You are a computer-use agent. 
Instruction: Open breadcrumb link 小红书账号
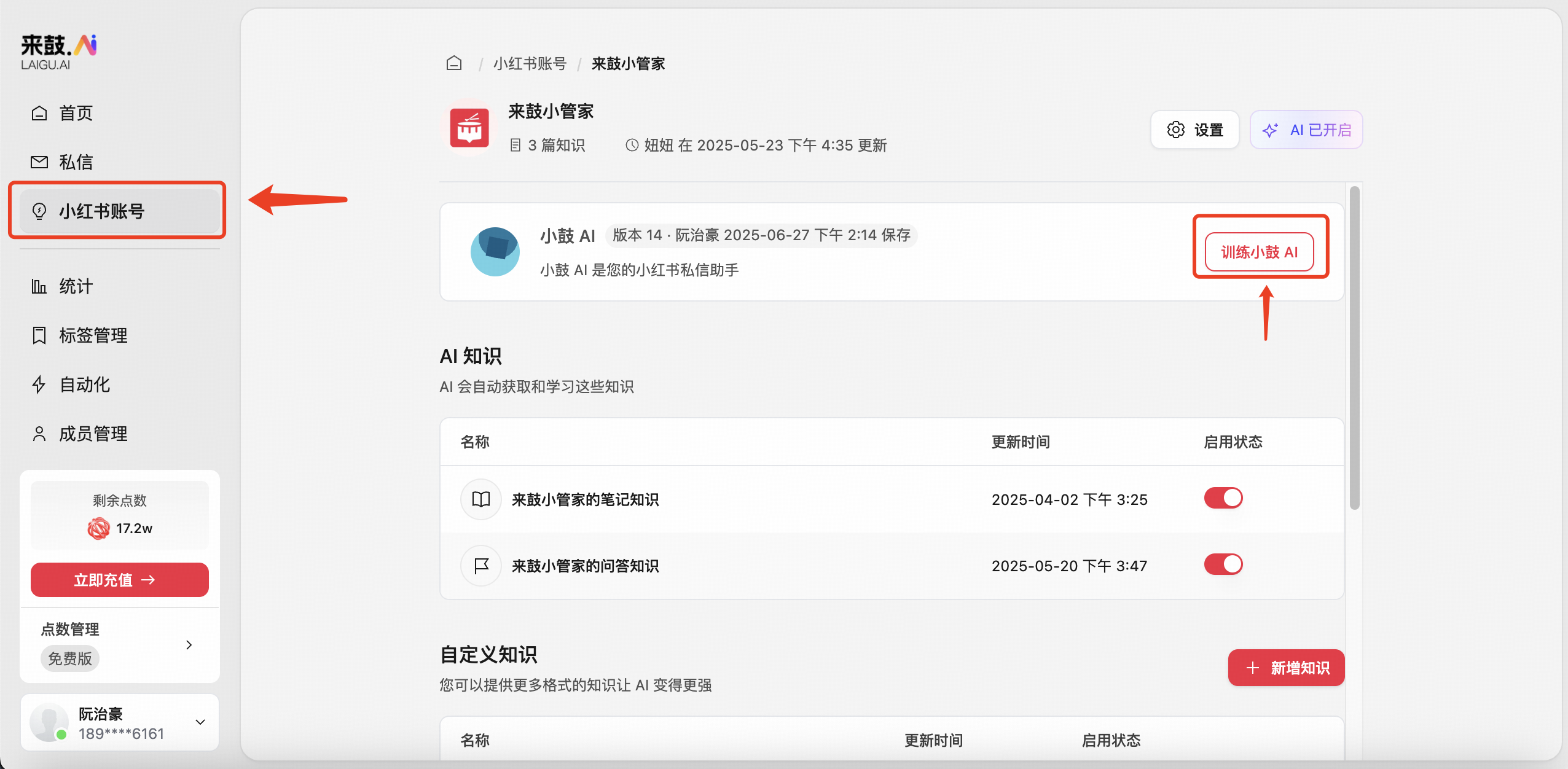coord(530,63)
